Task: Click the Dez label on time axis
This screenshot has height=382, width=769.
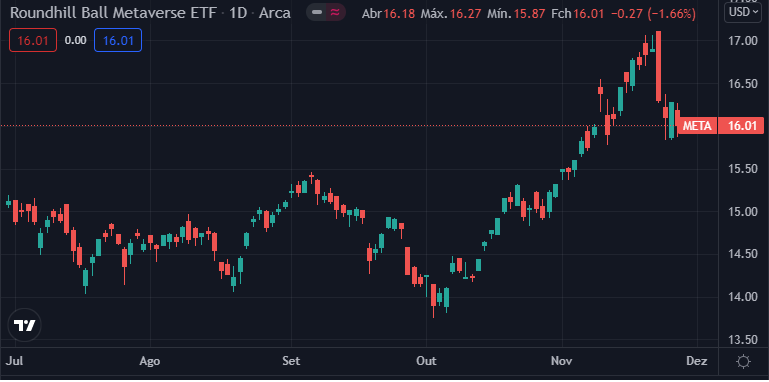Action: pyautogui.click(x=697, y=361)
